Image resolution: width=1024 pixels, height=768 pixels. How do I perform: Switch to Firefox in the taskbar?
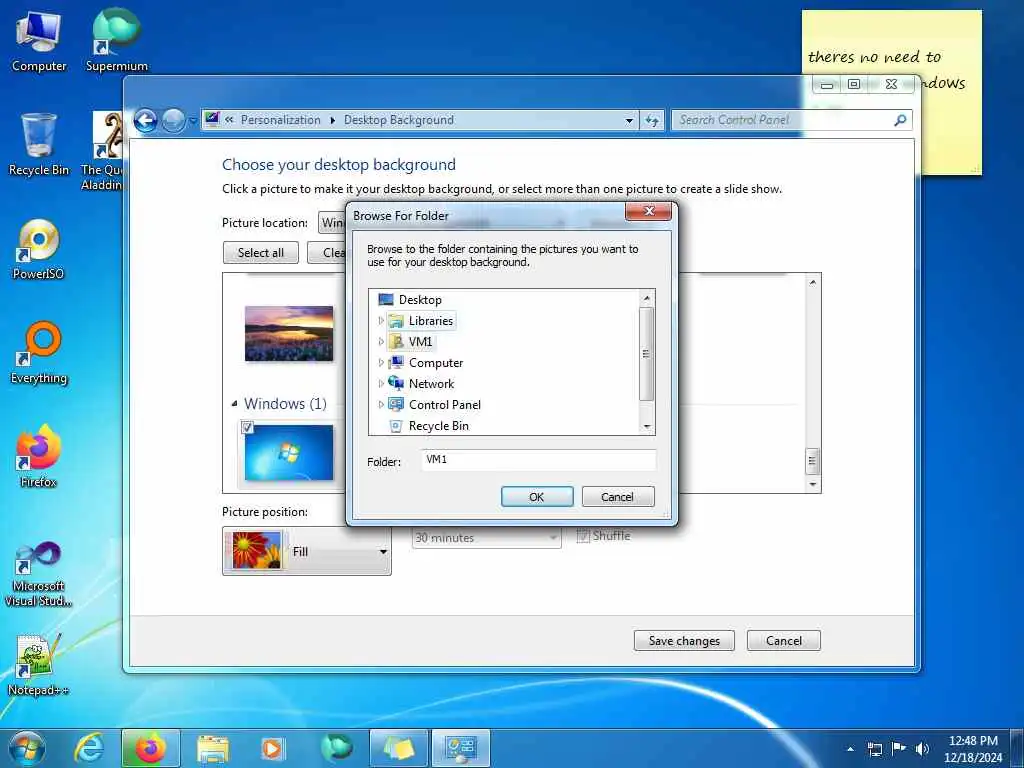pyautogui.click(x=150, y=748)
